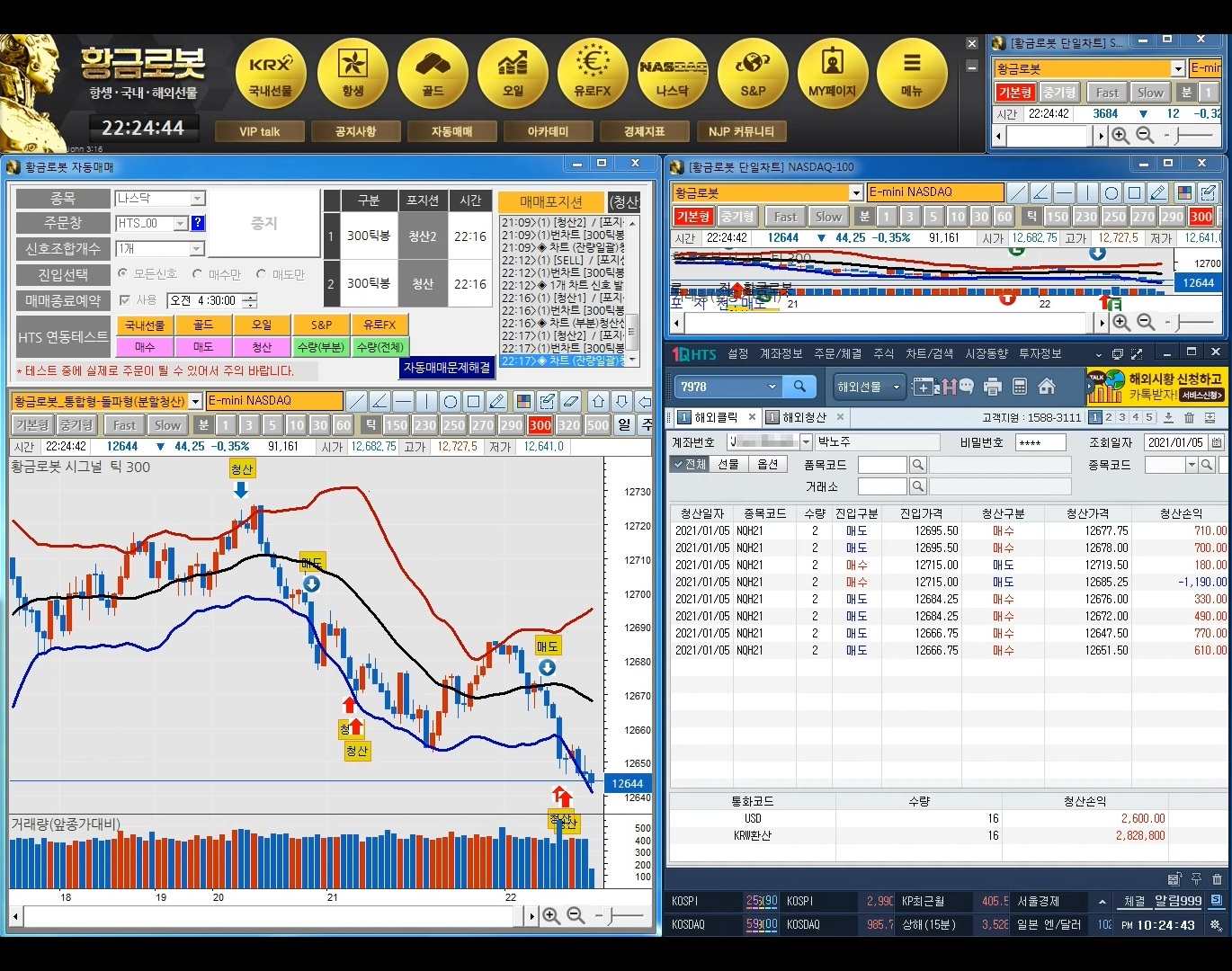Screen dimensions: 1232x971
Task: Click the home icon in 1QHTS toolbar
Action: click(x=1047, y=387)
